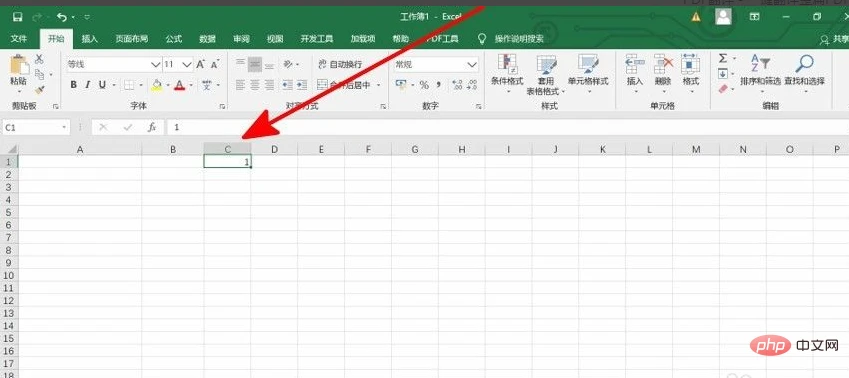Open the Formulas (公式) tab
Viewport: 849px width, 378px height.
174,39
